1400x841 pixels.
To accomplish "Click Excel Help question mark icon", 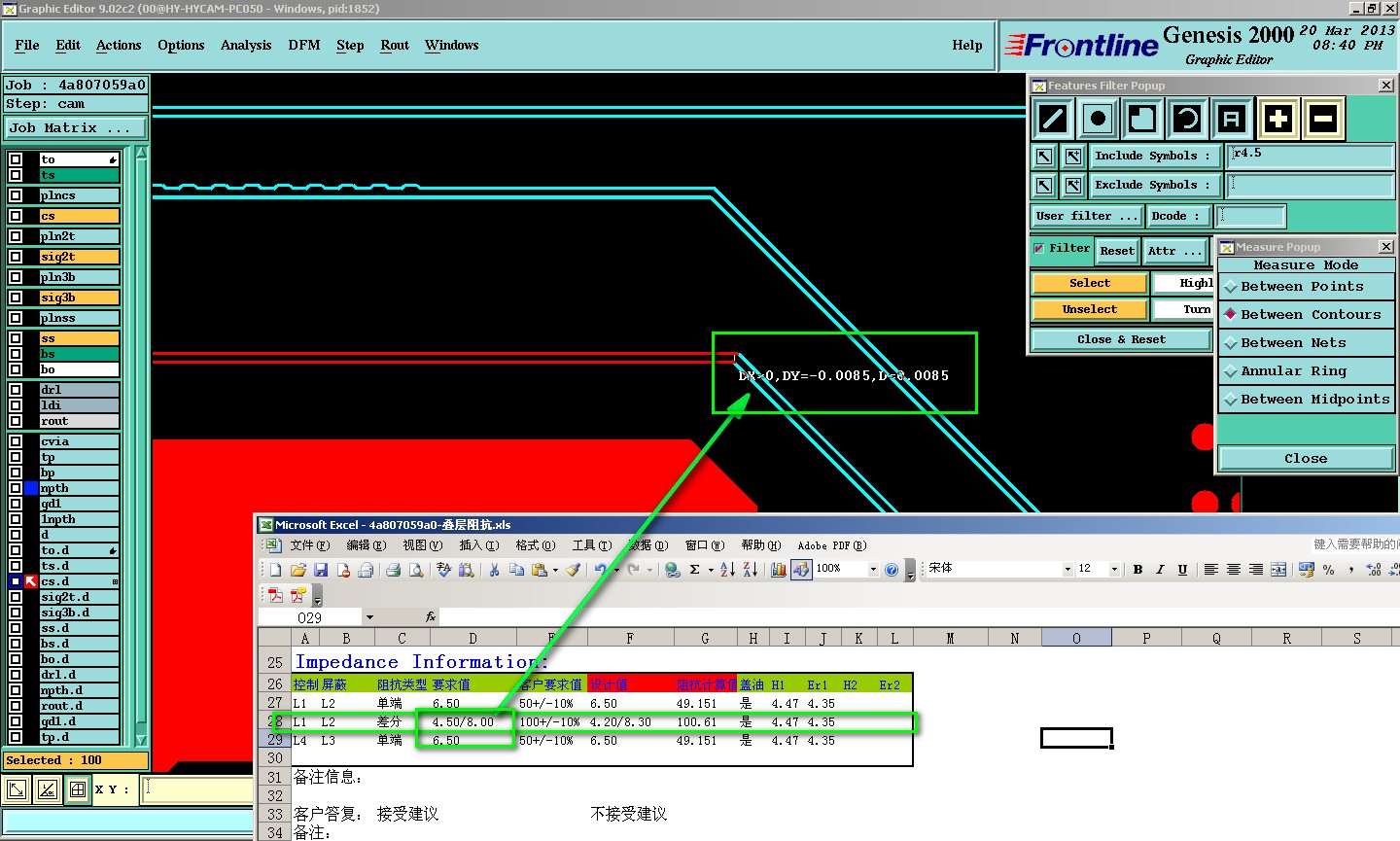I will point(891,570).
